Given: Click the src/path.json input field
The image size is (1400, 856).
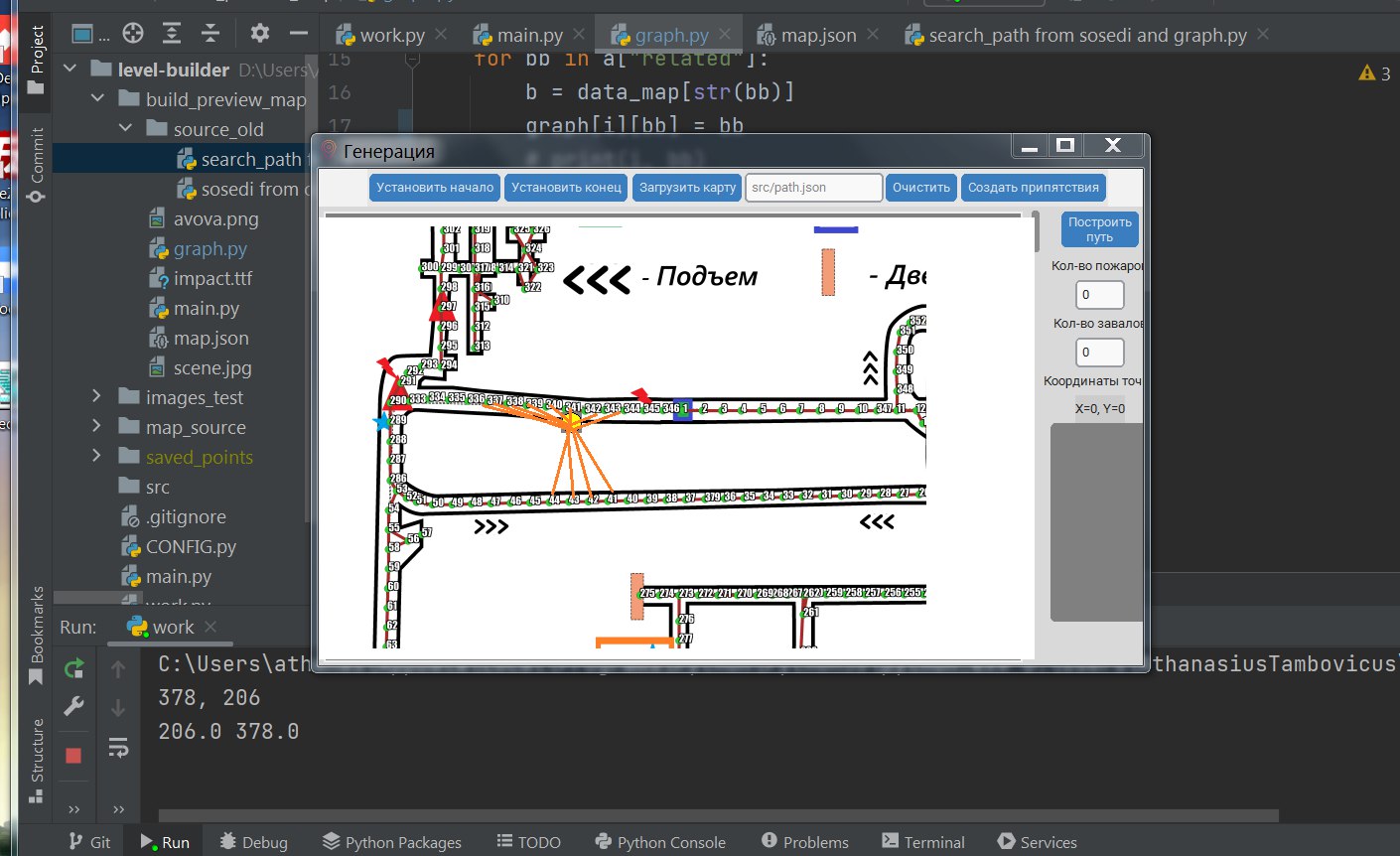Looking at the screenshot, I should tap(814, 188).
